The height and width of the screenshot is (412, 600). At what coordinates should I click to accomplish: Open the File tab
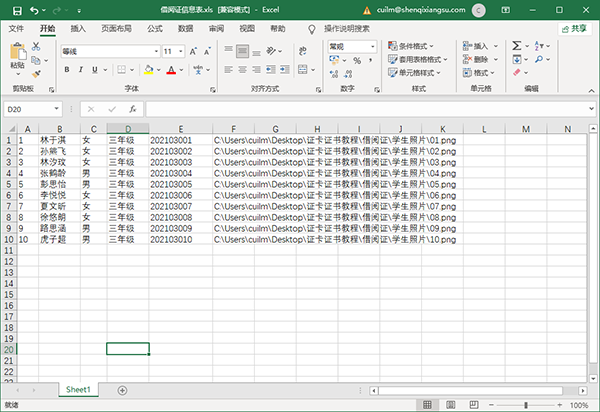(x=16, y=29)
